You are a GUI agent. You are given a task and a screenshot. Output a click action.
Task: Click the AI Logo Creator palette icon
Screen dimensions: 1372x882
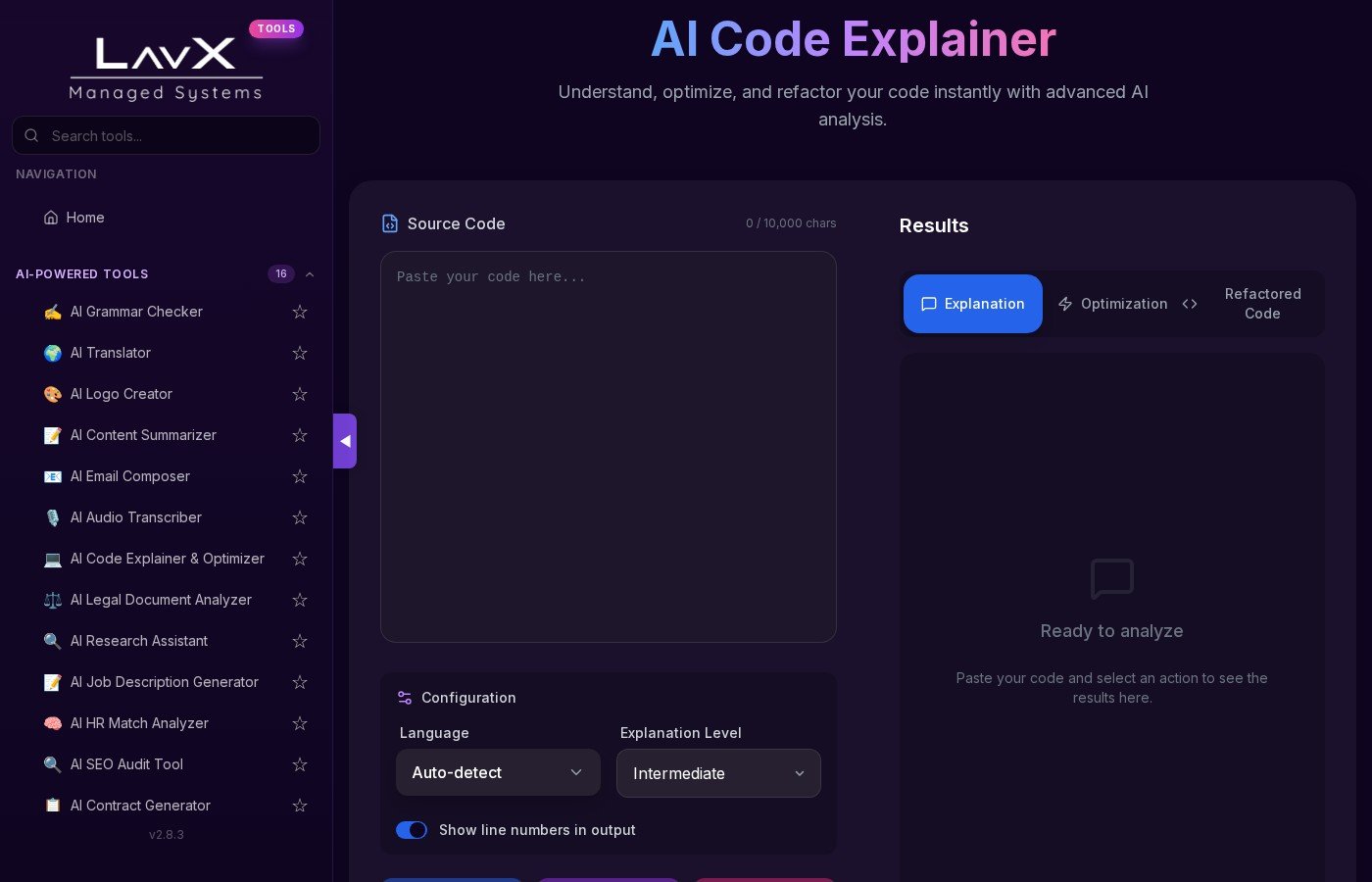pyautogui.click(x=53, y=394)
